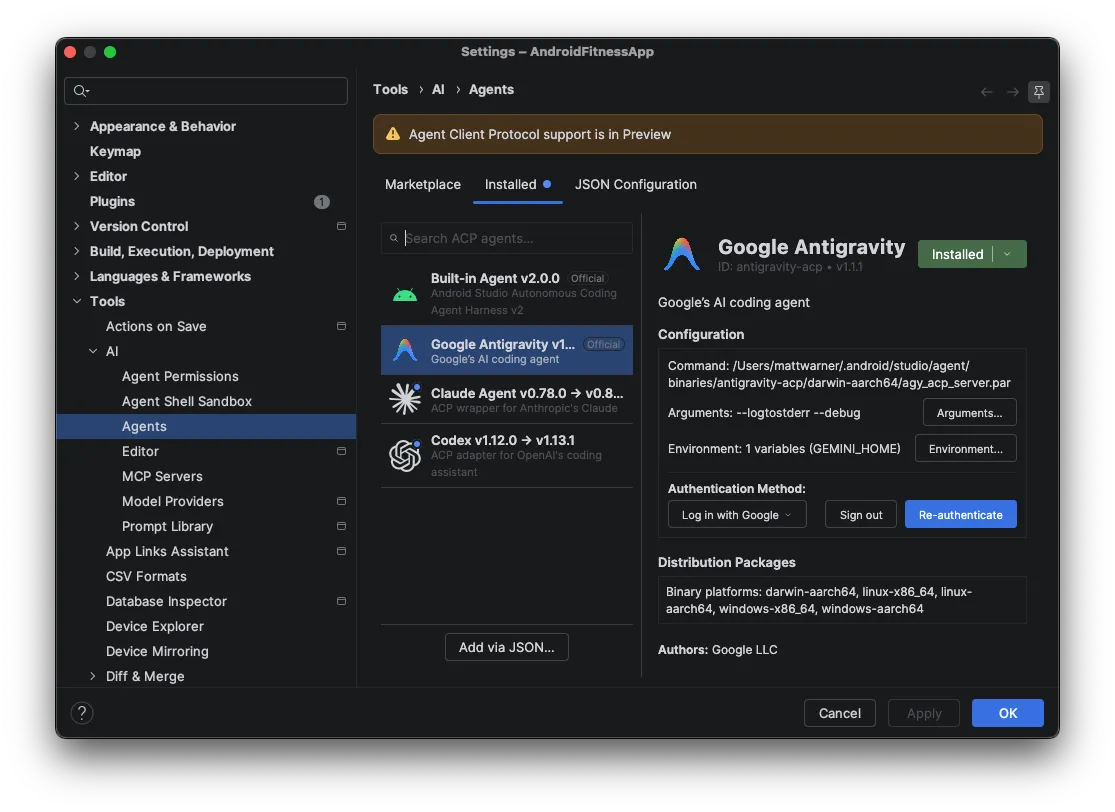Click Tools in the breadcrumb
The height and width of the screenshot is (812, 1115).
click(x=390, y=90)
